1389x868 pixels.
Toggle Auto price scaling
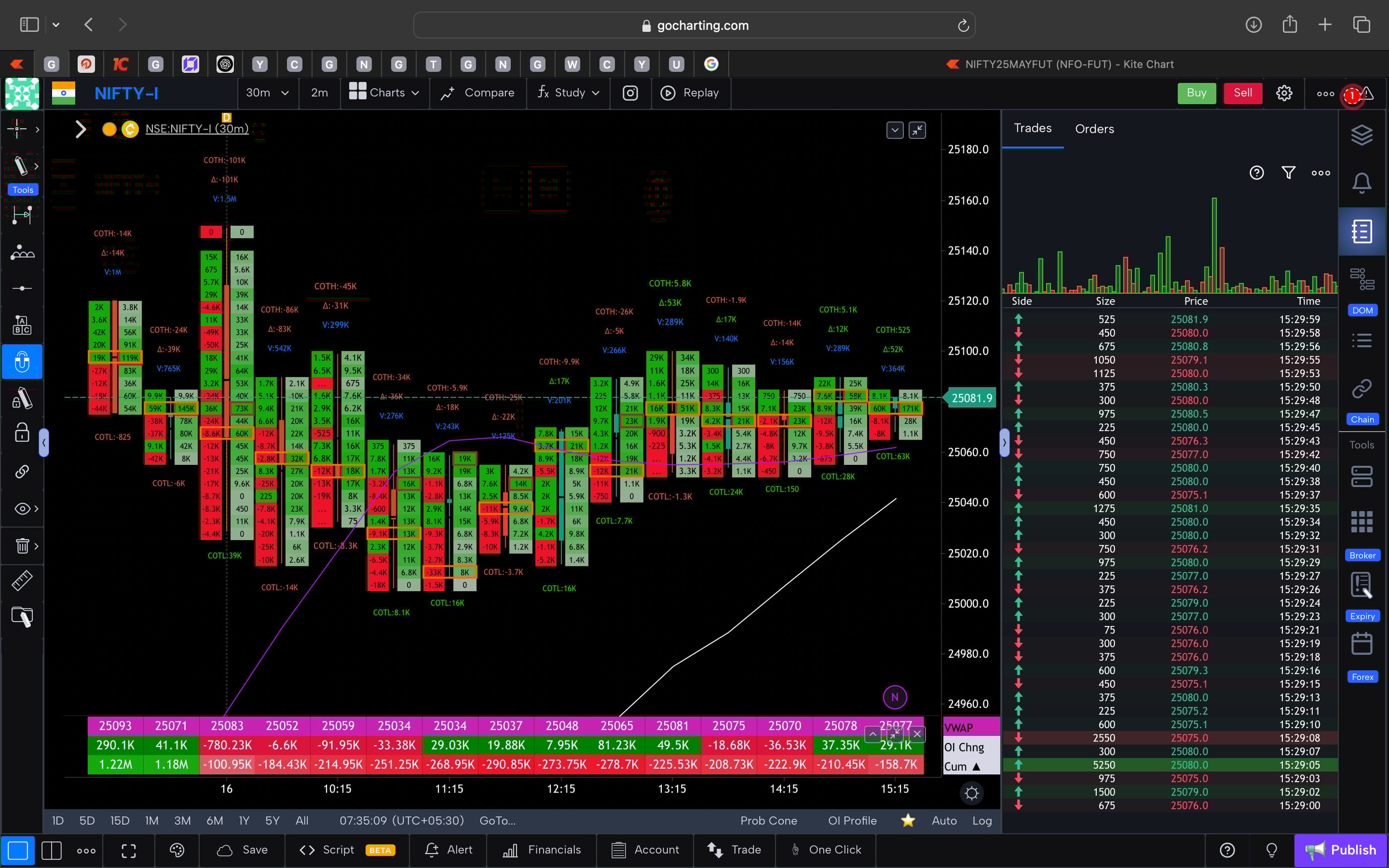pos(944,820)
